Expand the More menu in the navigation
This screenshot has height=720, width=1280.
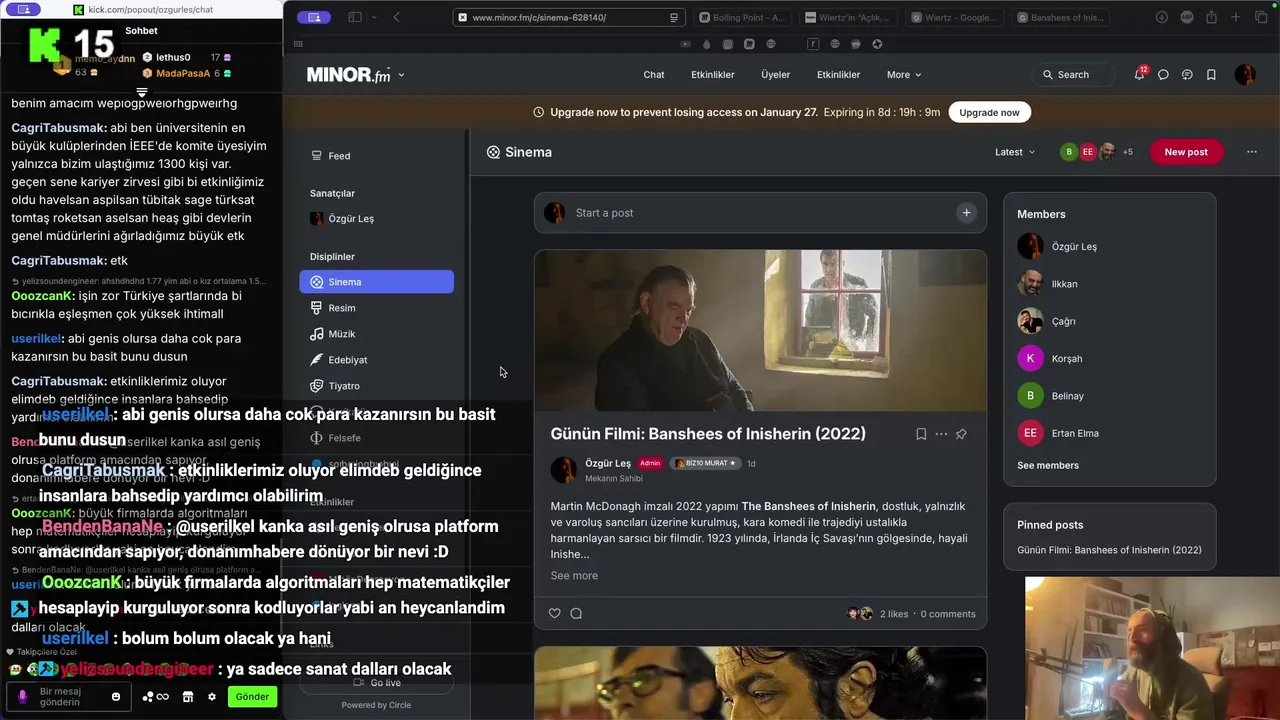[x=904, y=75]
